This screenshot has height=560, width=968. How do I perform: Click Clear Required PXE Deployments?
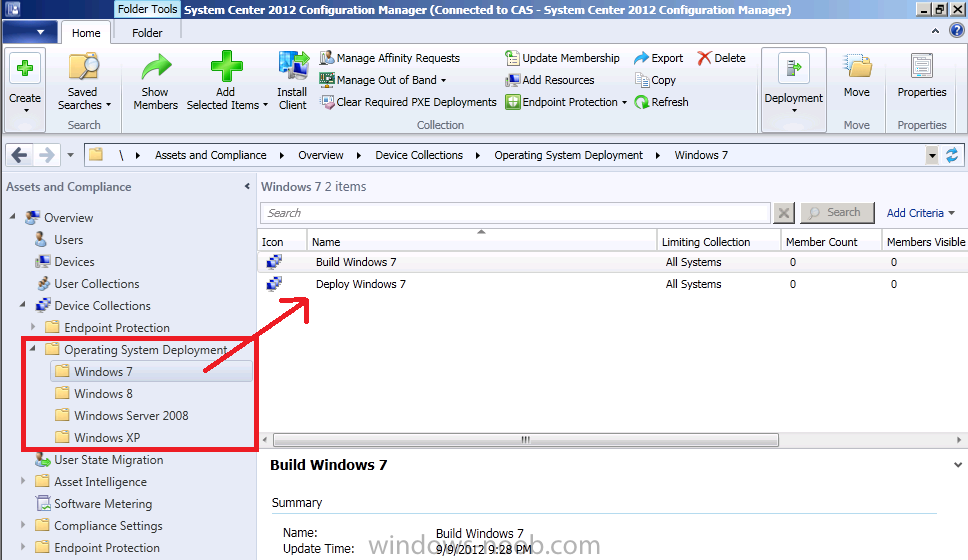point(408,102)
